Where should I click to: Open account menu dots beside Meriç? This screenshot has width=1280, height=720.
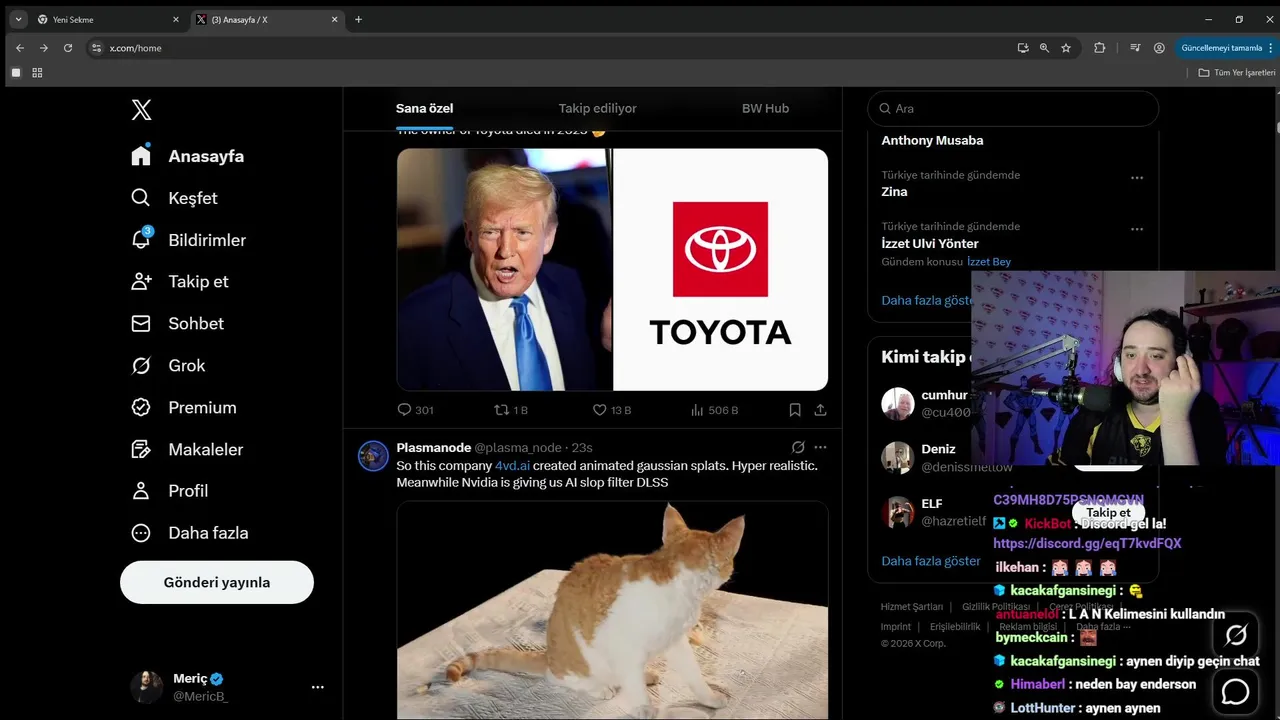point(317,687)
